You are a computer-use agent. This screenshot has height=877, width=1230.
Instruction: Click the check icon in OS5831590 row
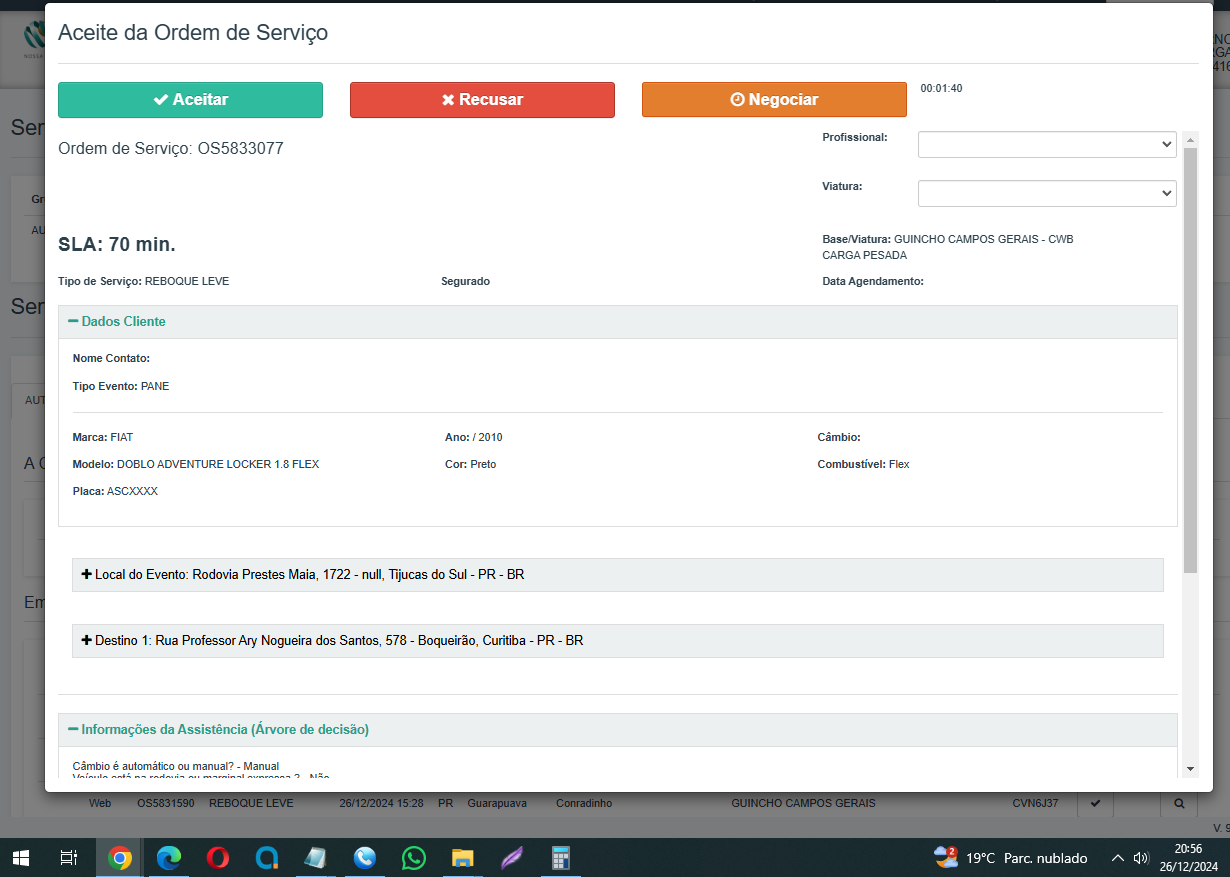(1095, 803)
